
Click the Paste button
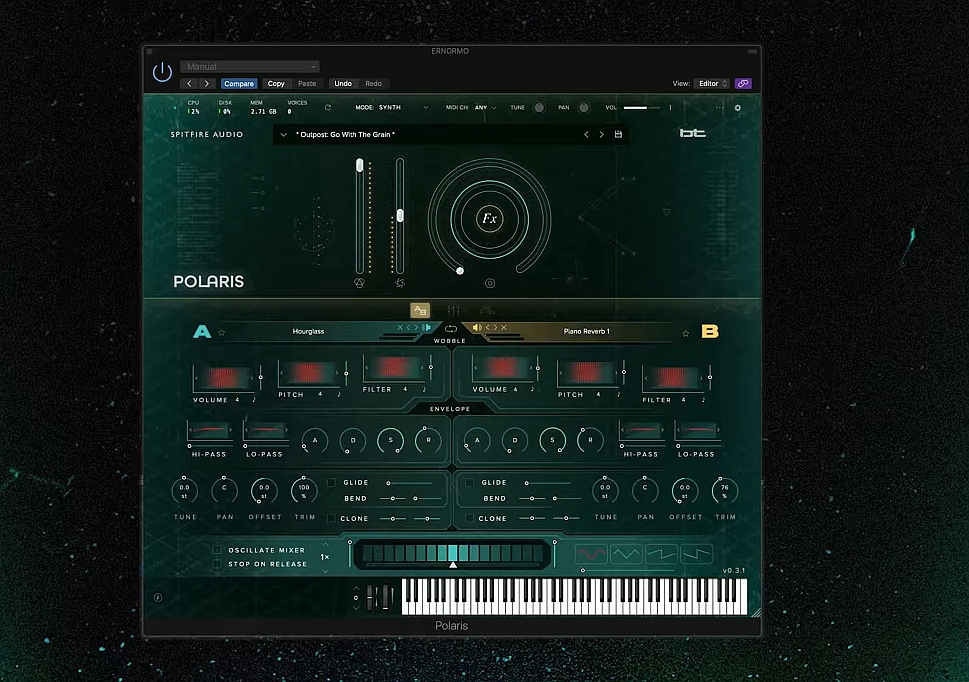[x=307, y=83]
